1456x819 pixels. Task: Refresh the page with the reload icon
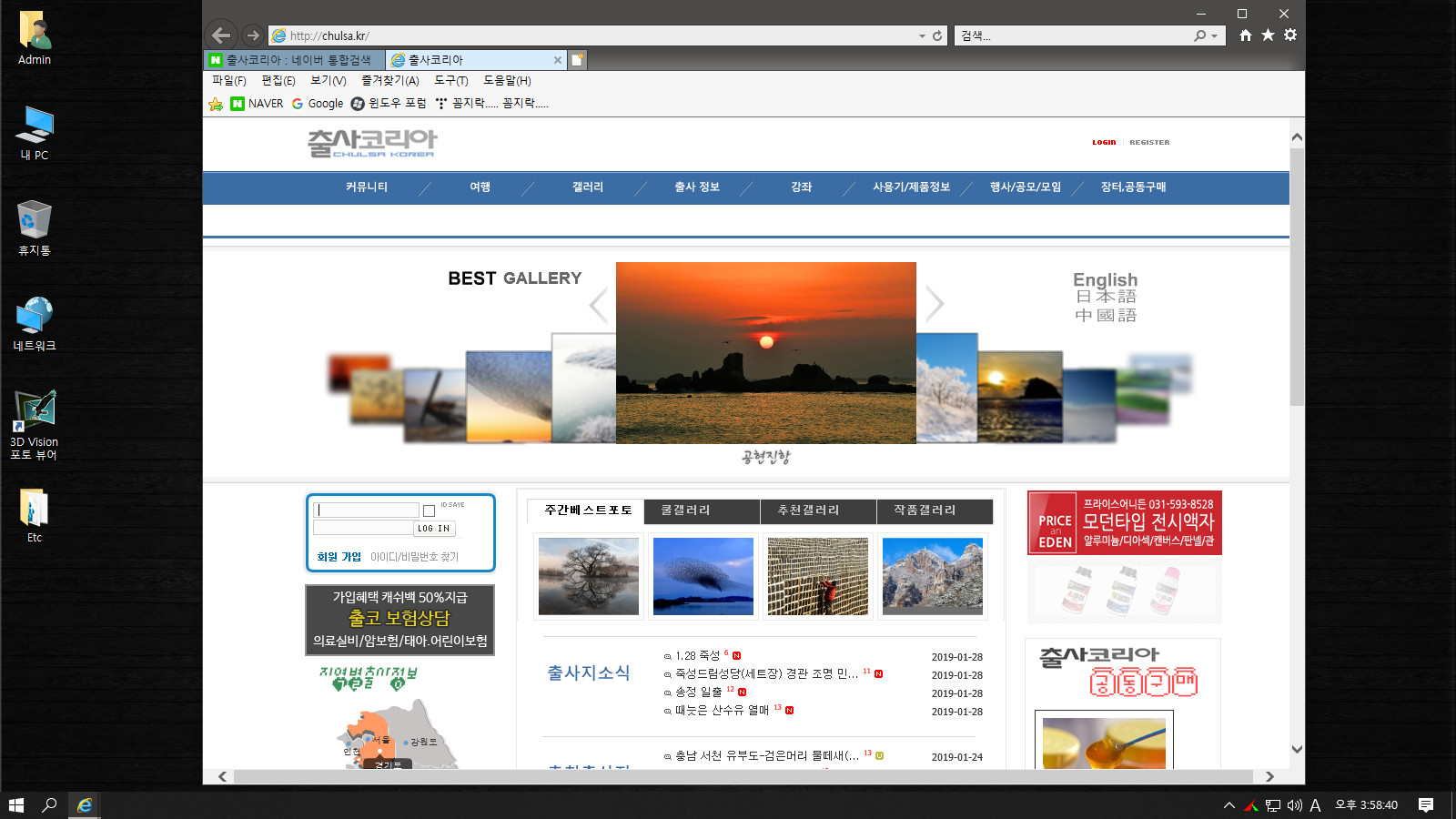(x=937, y=35)
